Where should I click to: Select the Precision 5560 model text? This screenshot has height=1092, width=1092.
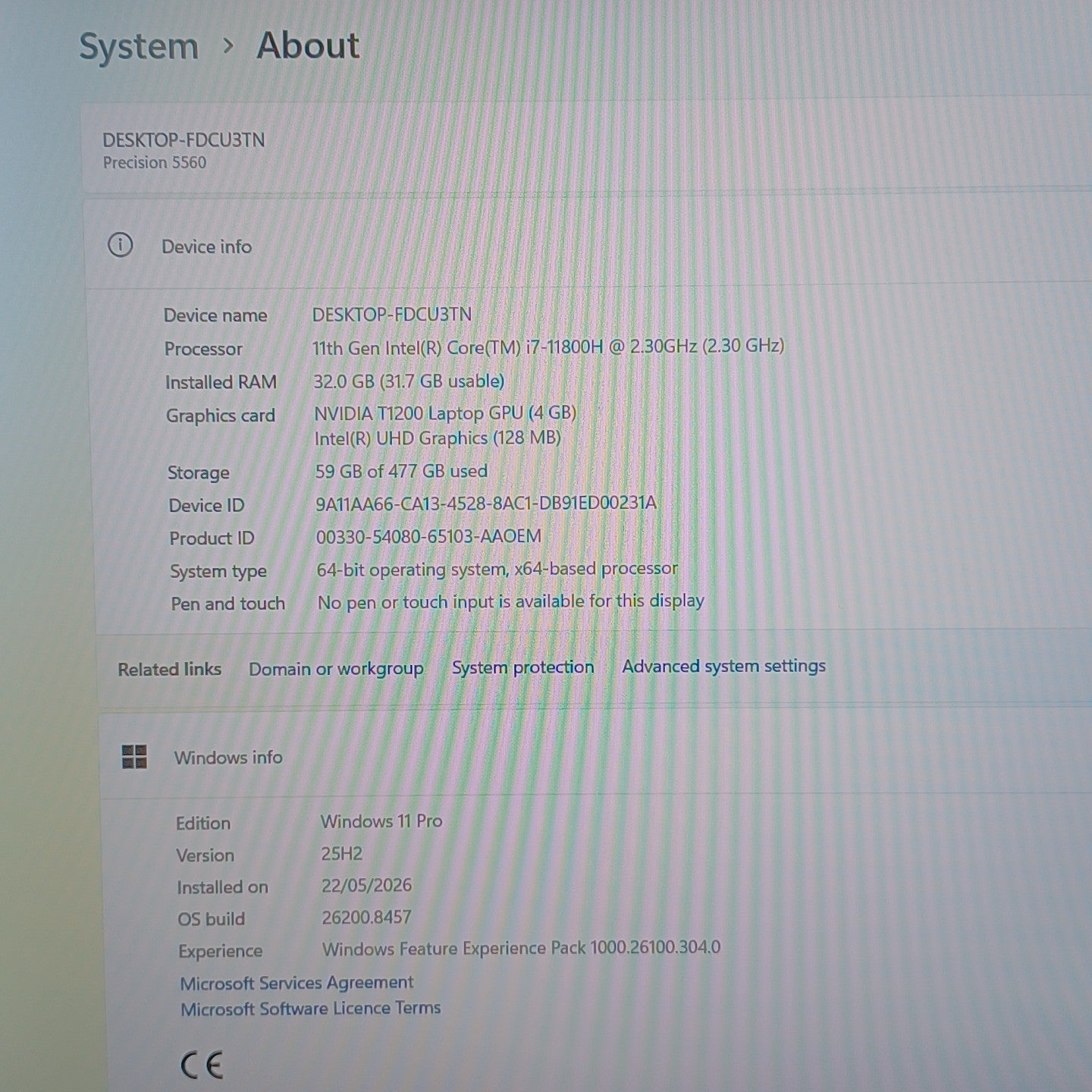click(x=155, y=162)
